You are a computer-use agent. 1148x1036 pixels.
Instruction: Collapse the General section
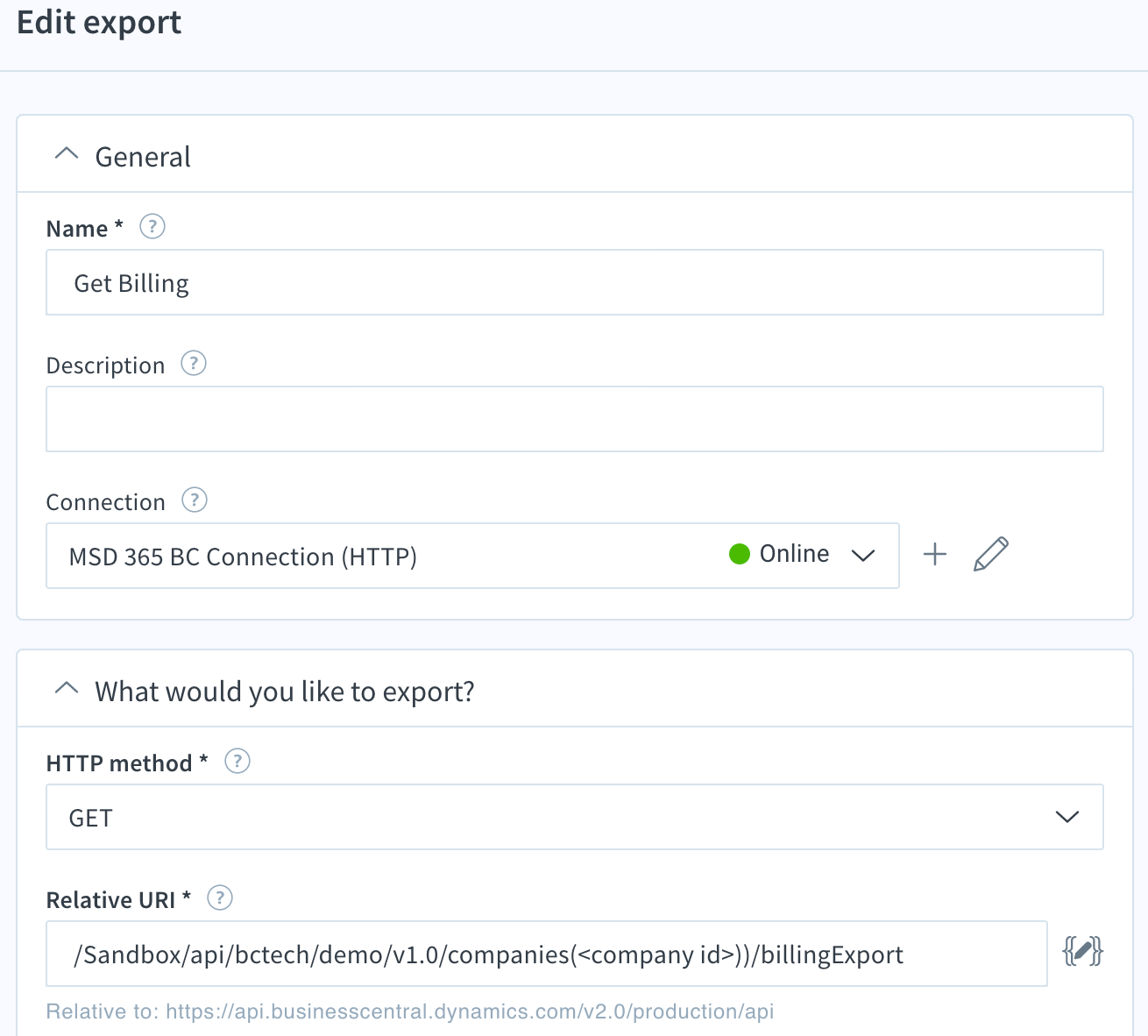coord(67,153)
